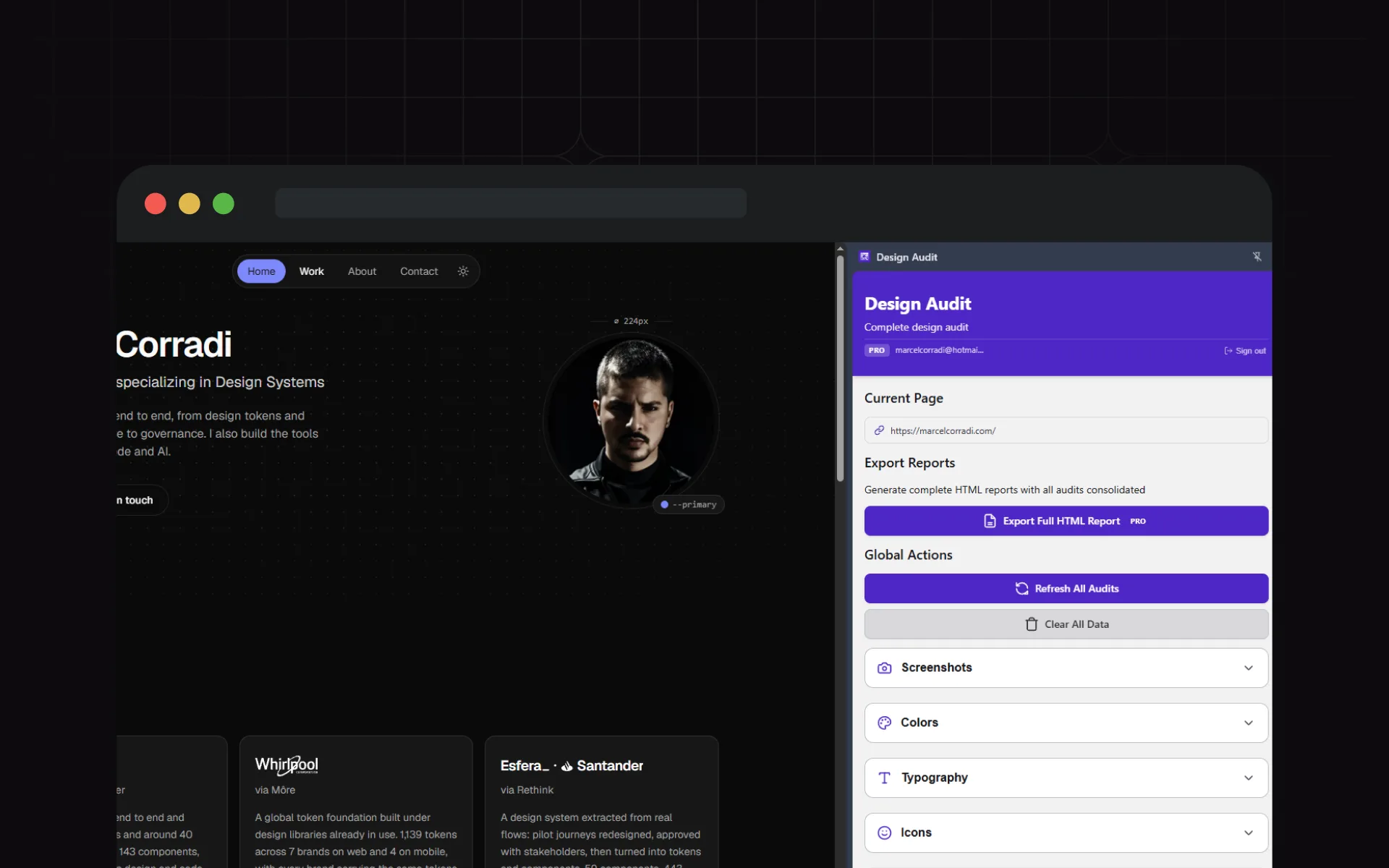Image resolution: width=1389 pixels, height=868 pixels.
Task: Click the current page URL field
Action: coord(1066,430)
